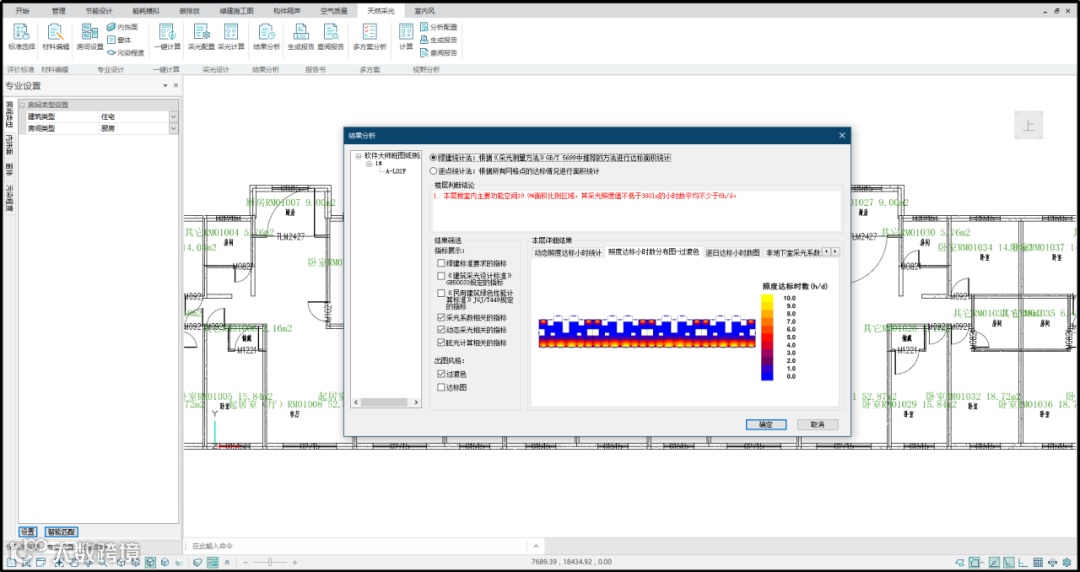Viewport: 1080px width, 572px height.
Task: Open 多方案分析 multi-scheme analysis
Action: [370, 37]
